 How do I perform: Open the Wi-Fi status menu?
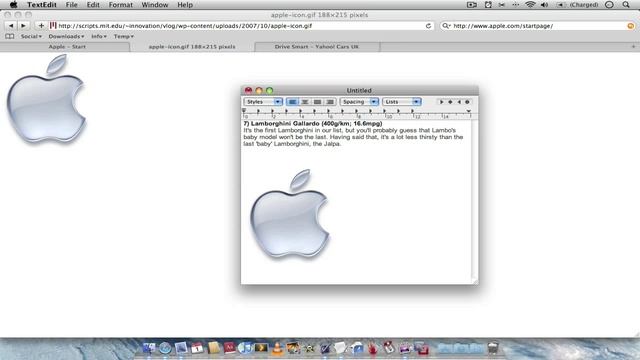coord(530,5)
